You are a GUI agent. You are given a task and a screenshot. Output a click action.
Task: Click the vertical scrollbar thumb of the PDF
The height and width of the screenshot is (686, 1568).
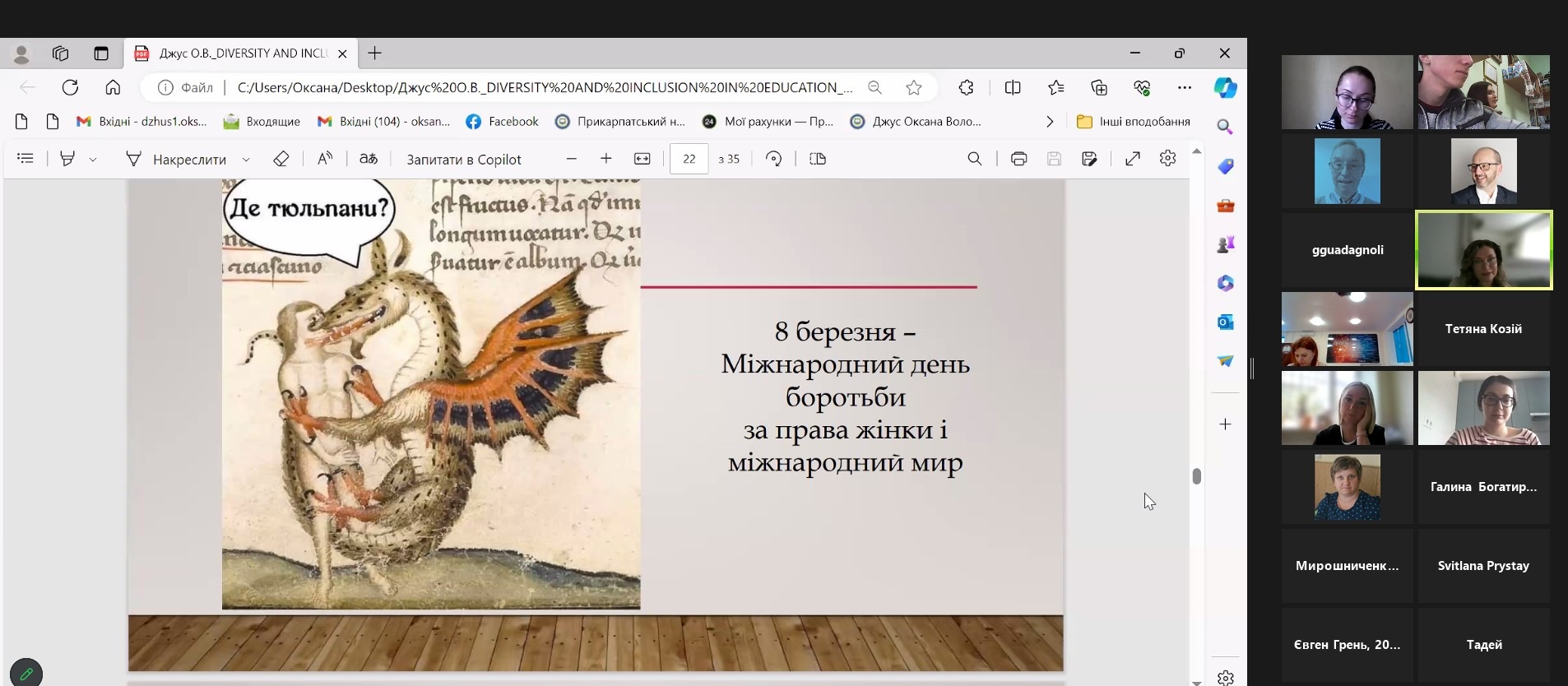pos(1196,476)
